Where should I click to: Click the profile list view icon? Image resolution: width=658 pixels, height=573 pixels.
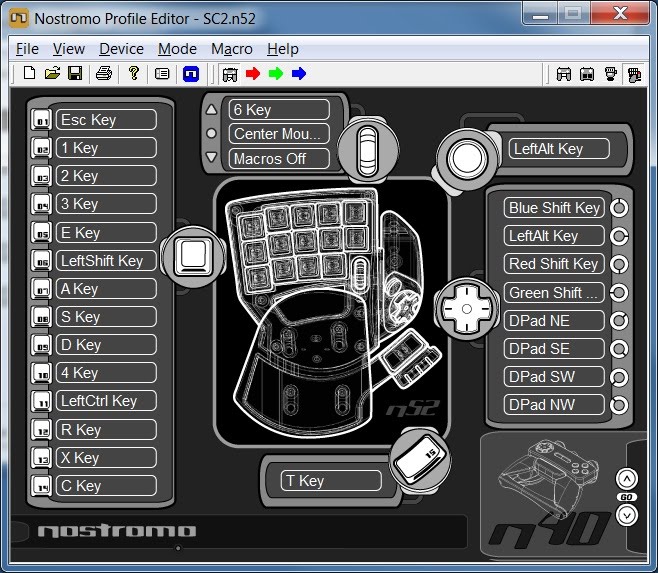pos(162,74)
